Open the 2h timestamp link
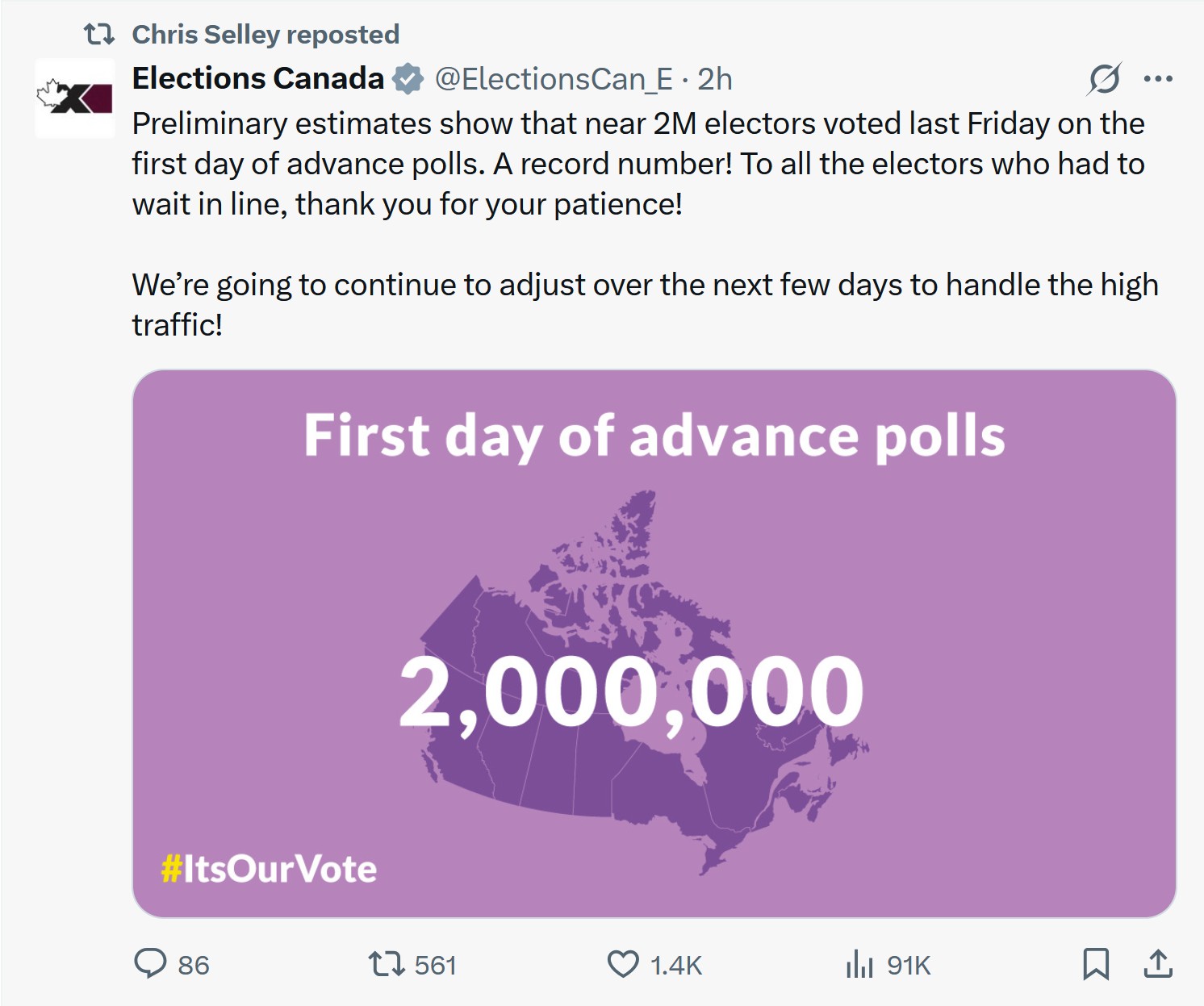 715,79
